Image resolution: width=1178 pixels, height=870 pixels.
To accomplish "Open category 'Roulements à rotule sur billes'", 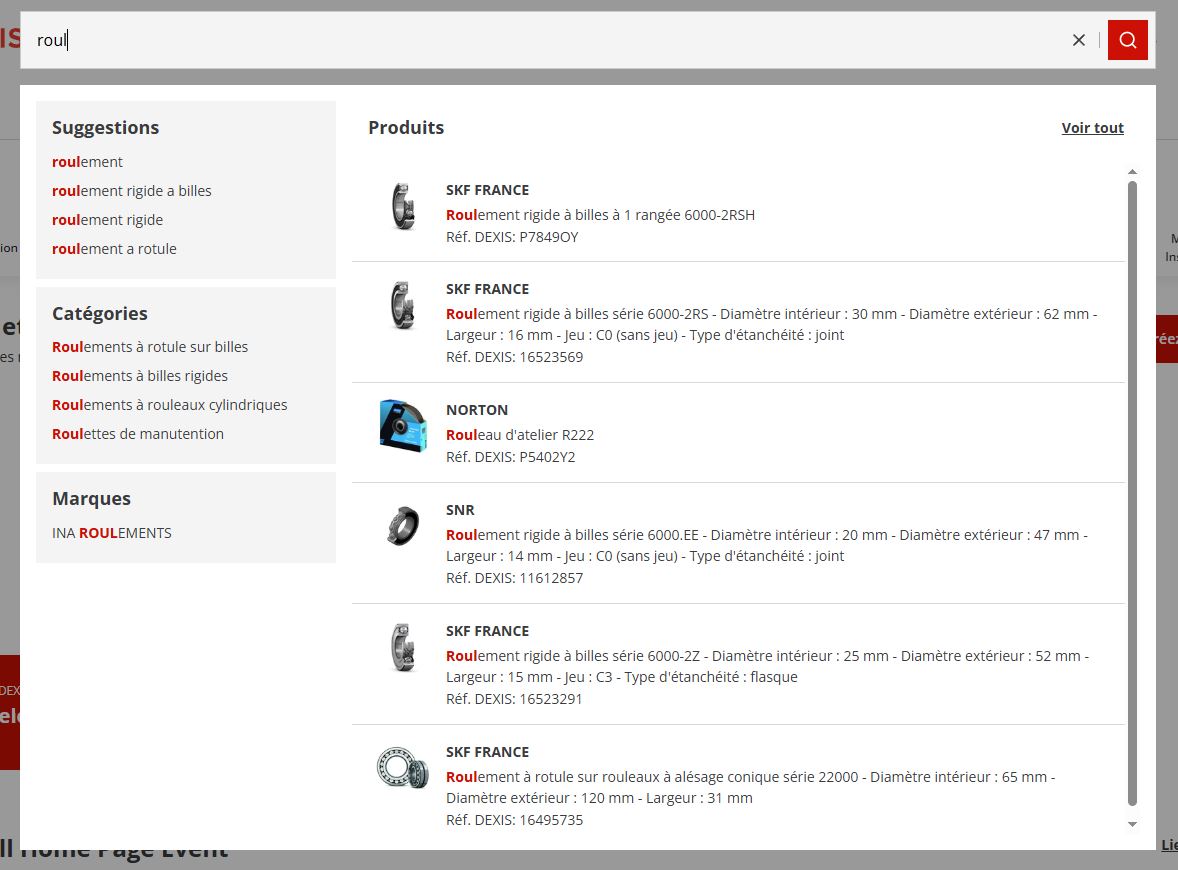I will (150, 347).
